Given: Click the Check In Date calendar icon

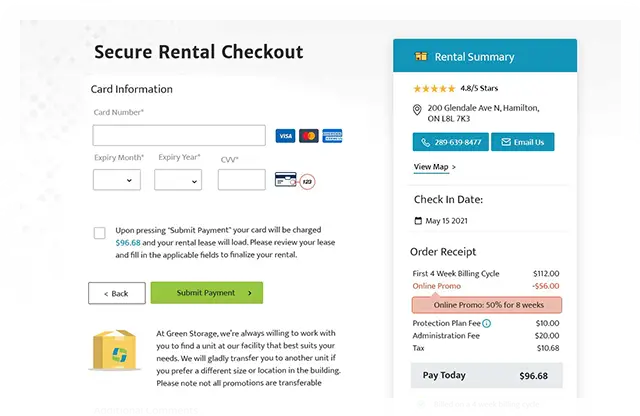Looking at the screenshot, I should coord(418,220).
